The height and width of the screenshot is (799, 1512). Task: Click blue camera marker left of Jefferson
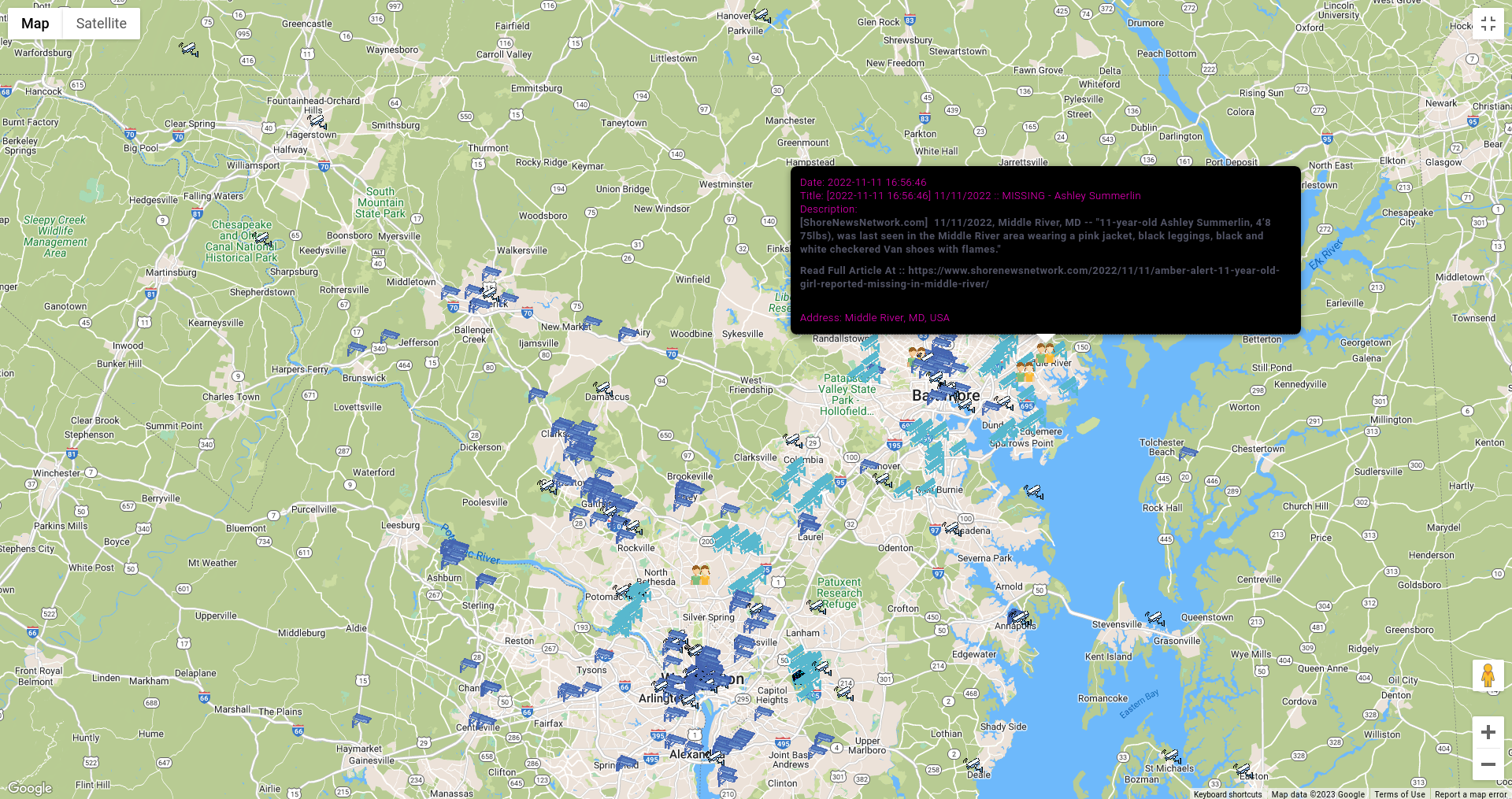[x=389, y=336]
